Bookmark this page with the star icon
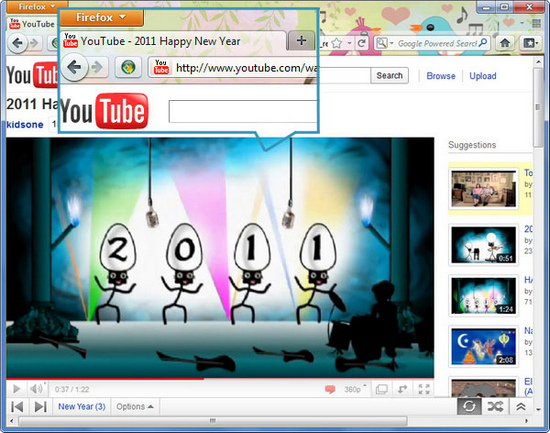The height and width of the screenshot is (433, 550). (336, 43)
